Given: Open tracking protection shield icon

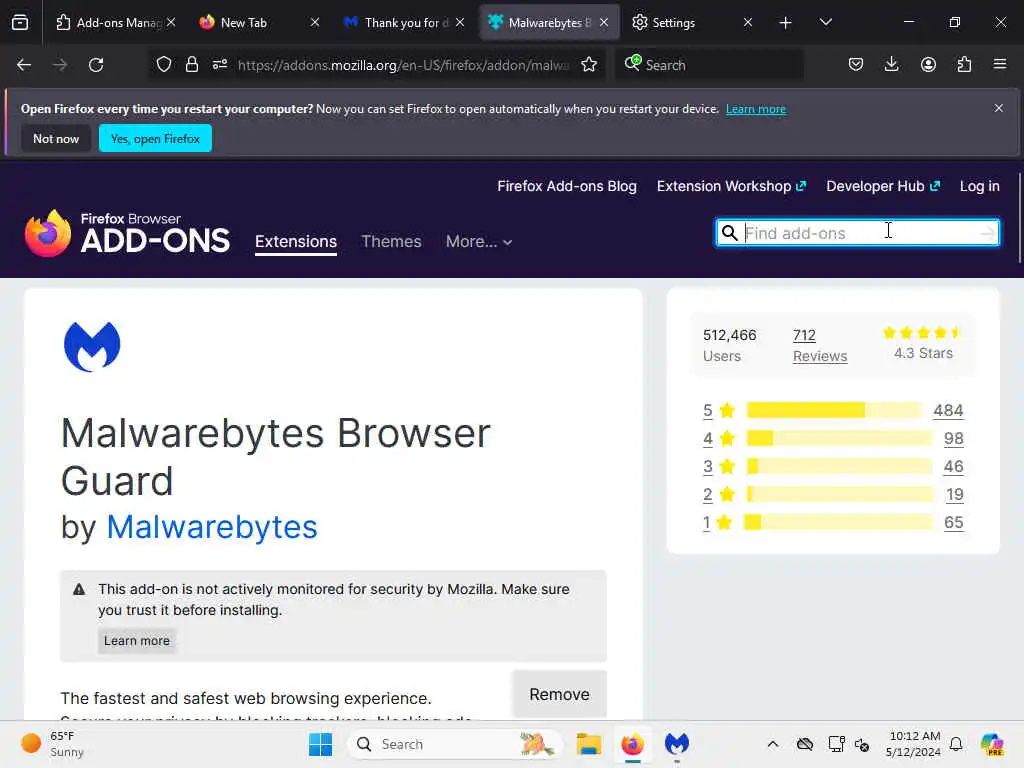Looking at the screenshot, I should pyautogui.click(x=164, y=65).
